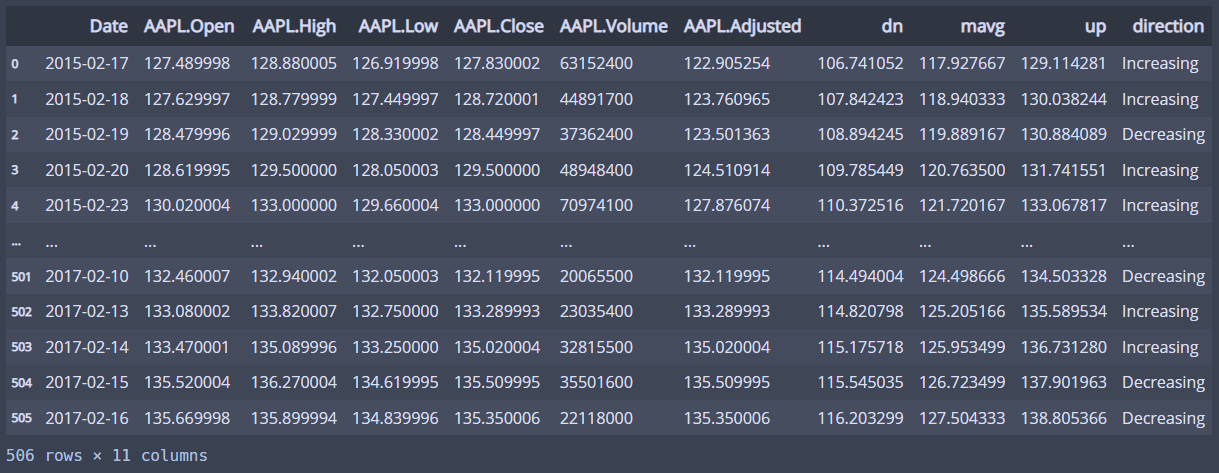The image size is (1219, 473).
Task: Click adjusted value 133.289993
Action: point(727,312)
